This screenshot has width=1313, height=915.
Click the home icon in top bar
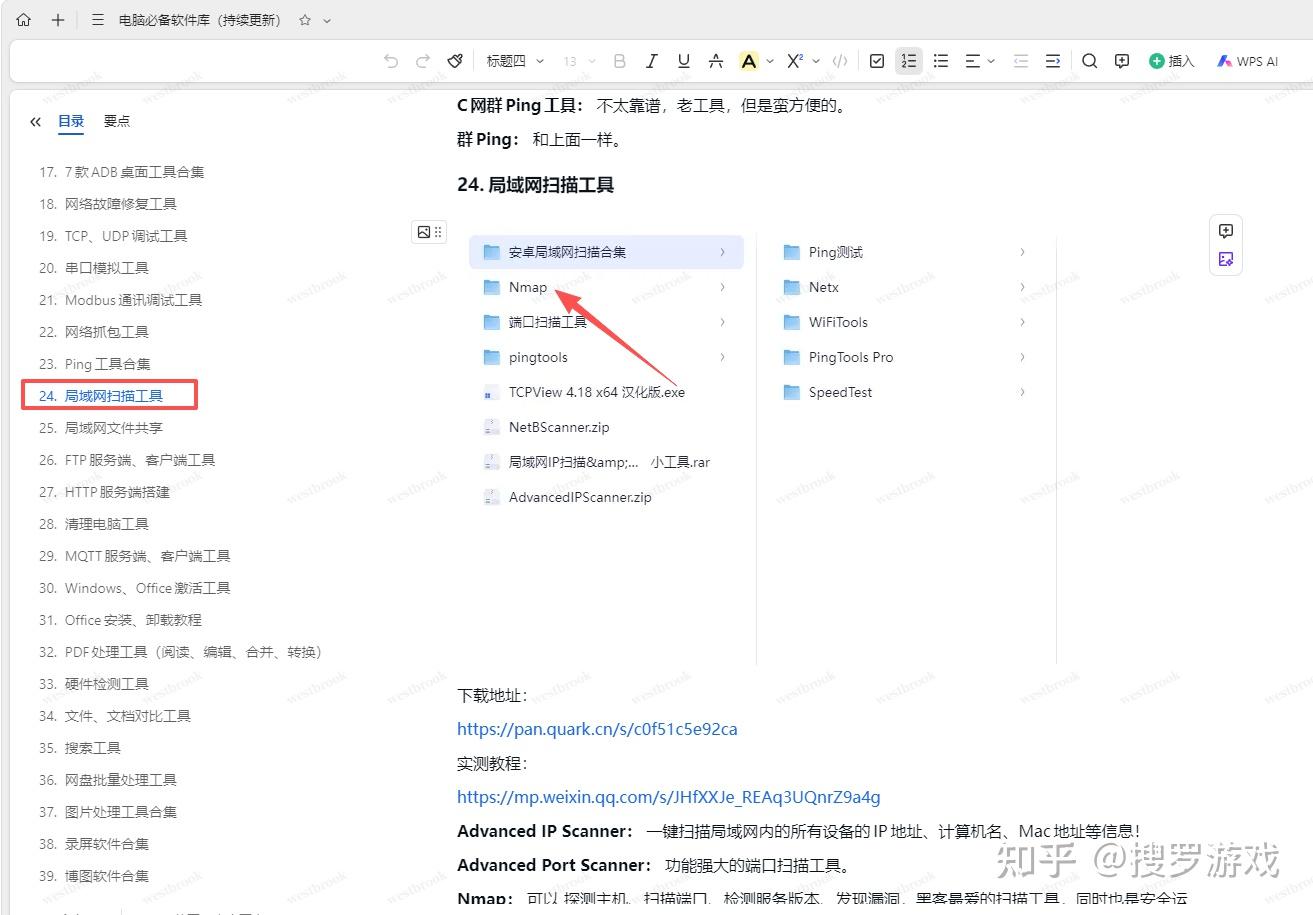[24, 20]
